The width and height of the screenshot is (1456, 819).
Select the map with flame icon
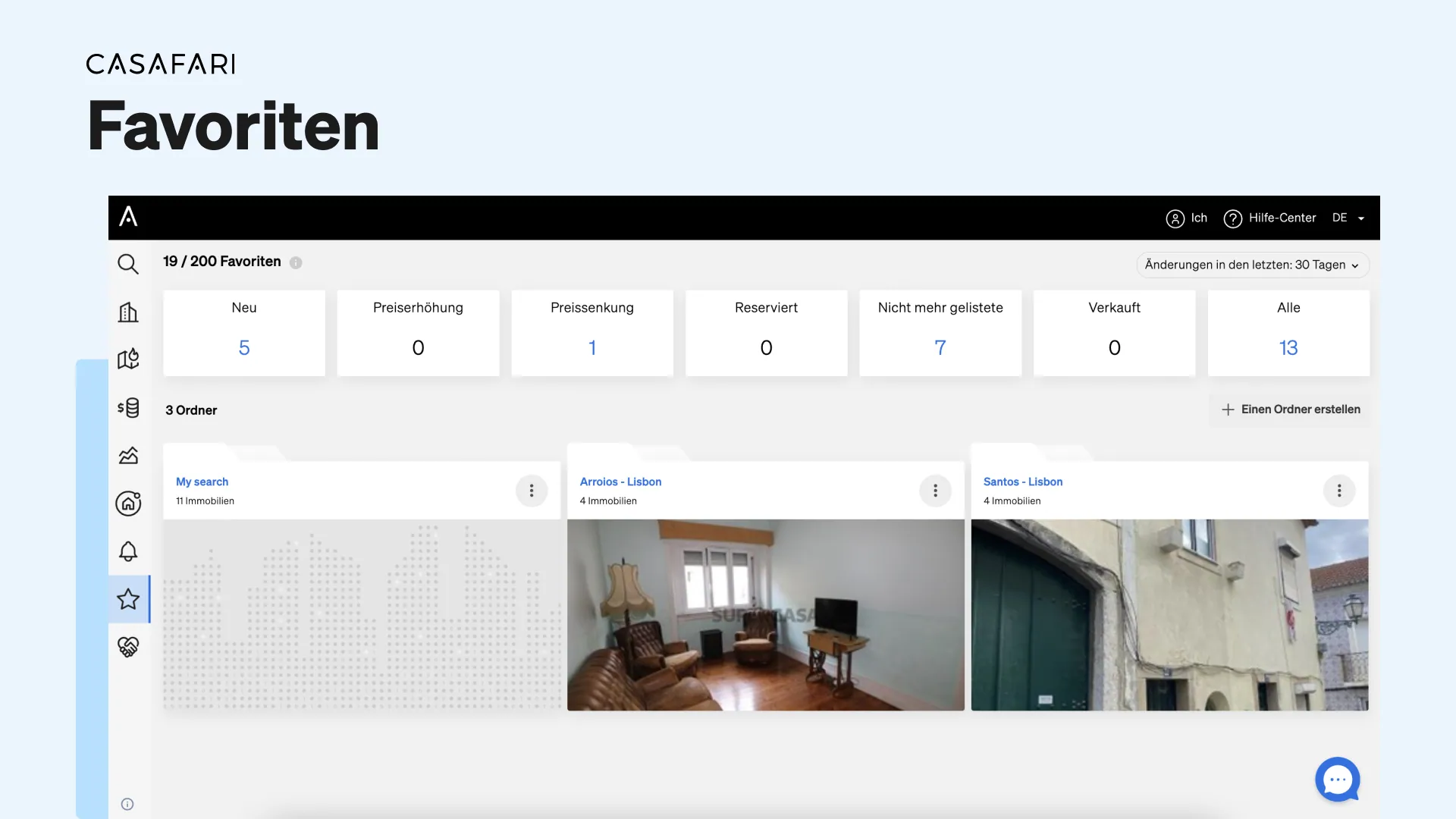[128, 359]
